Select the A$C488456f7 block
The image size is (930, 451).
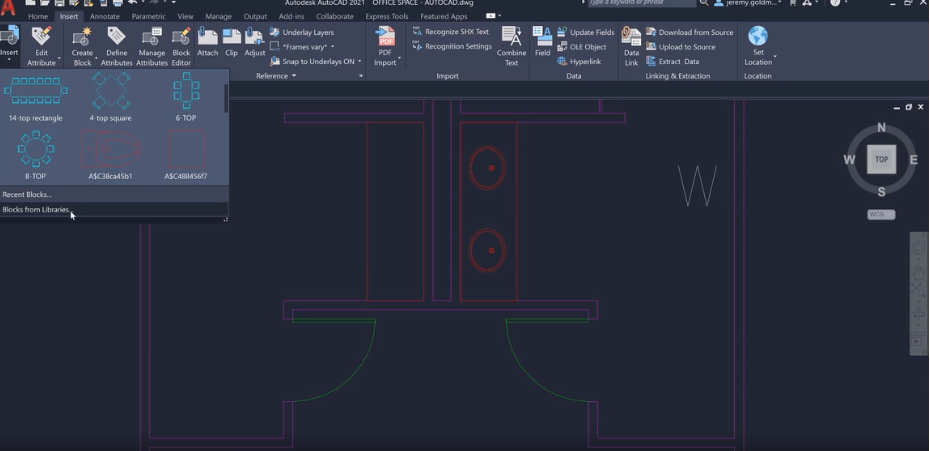(186, 155)
